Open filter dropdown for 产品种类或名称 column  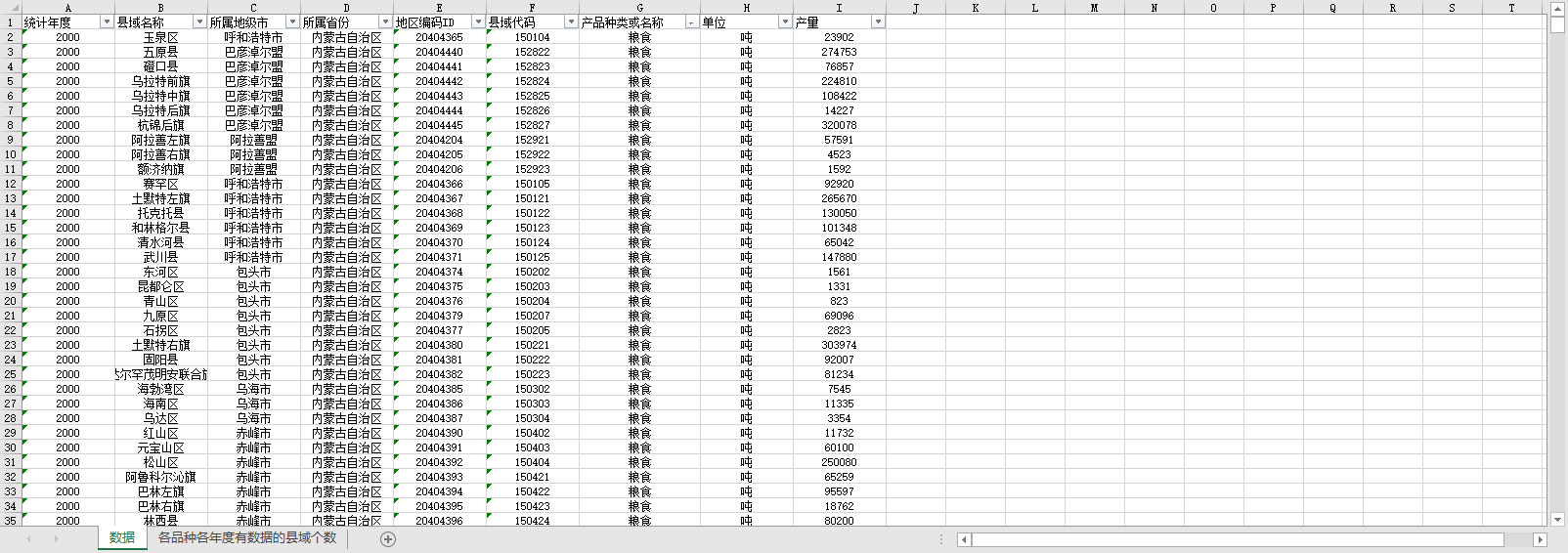pyautogui.click(x=692, y=21)
